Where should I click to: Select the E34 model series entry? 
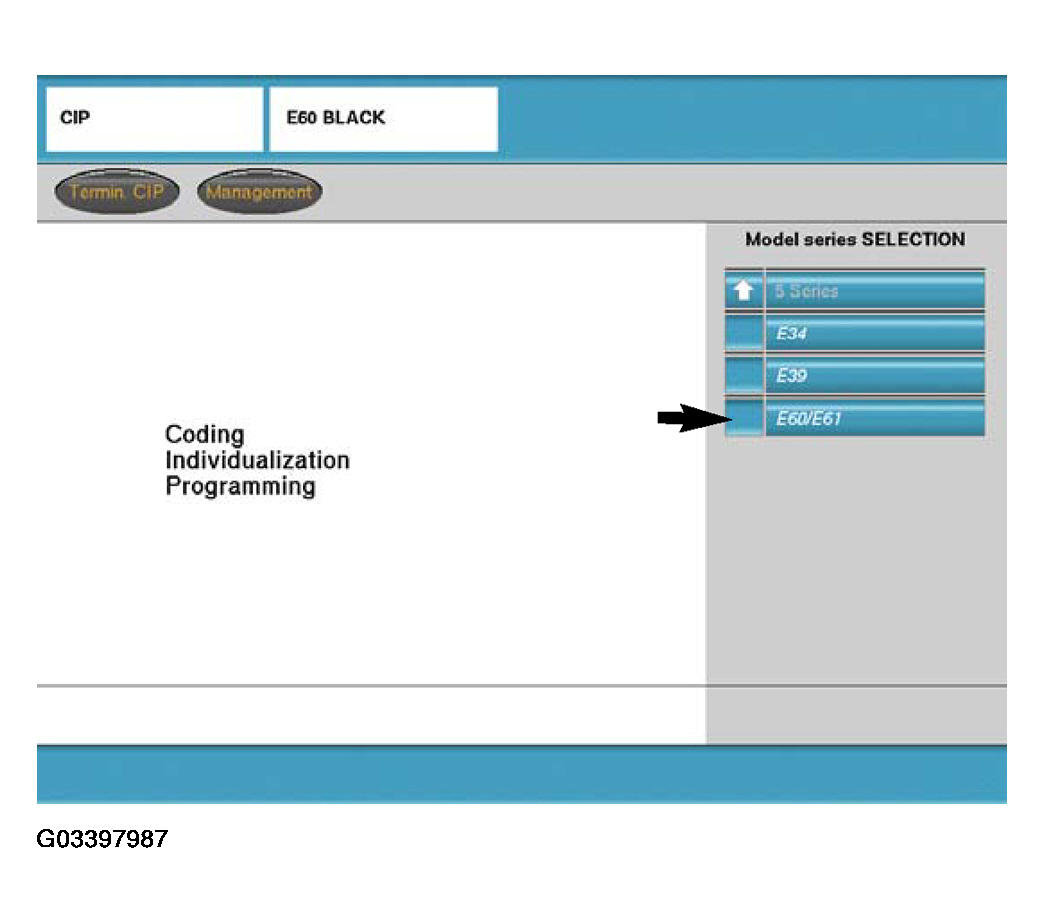click(x=875, y=334)
